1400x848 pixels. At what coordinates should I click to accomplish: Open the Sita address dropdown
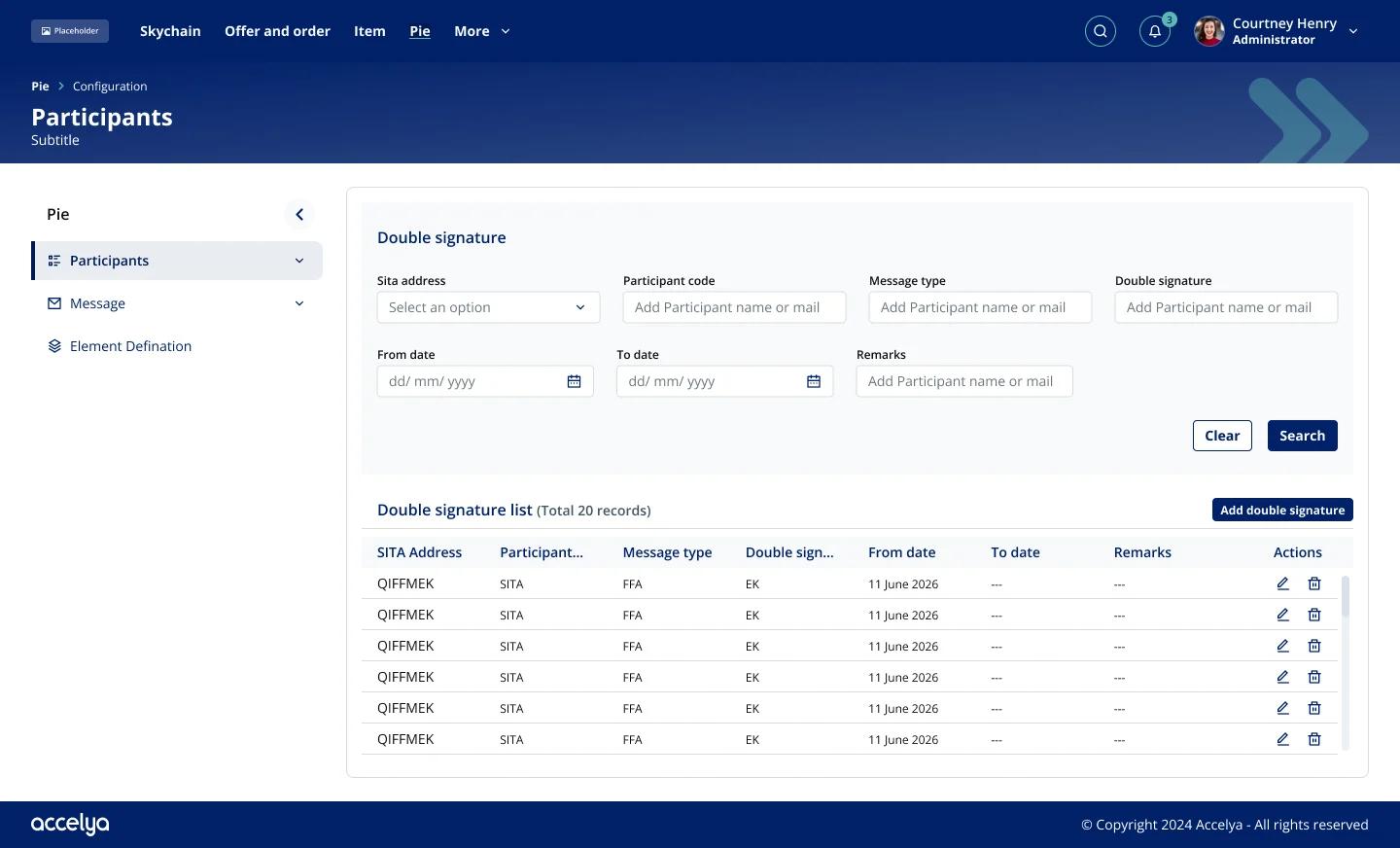(x=488, y=307)
